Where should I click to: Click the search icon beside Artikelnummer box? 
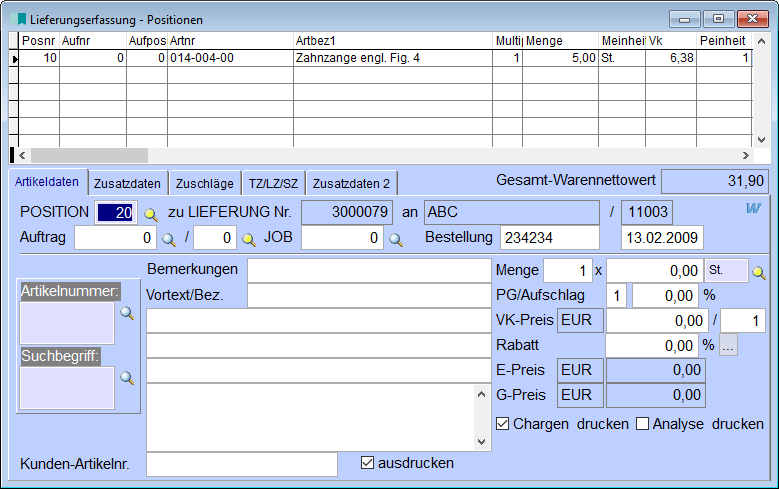(x=127, y=313)
